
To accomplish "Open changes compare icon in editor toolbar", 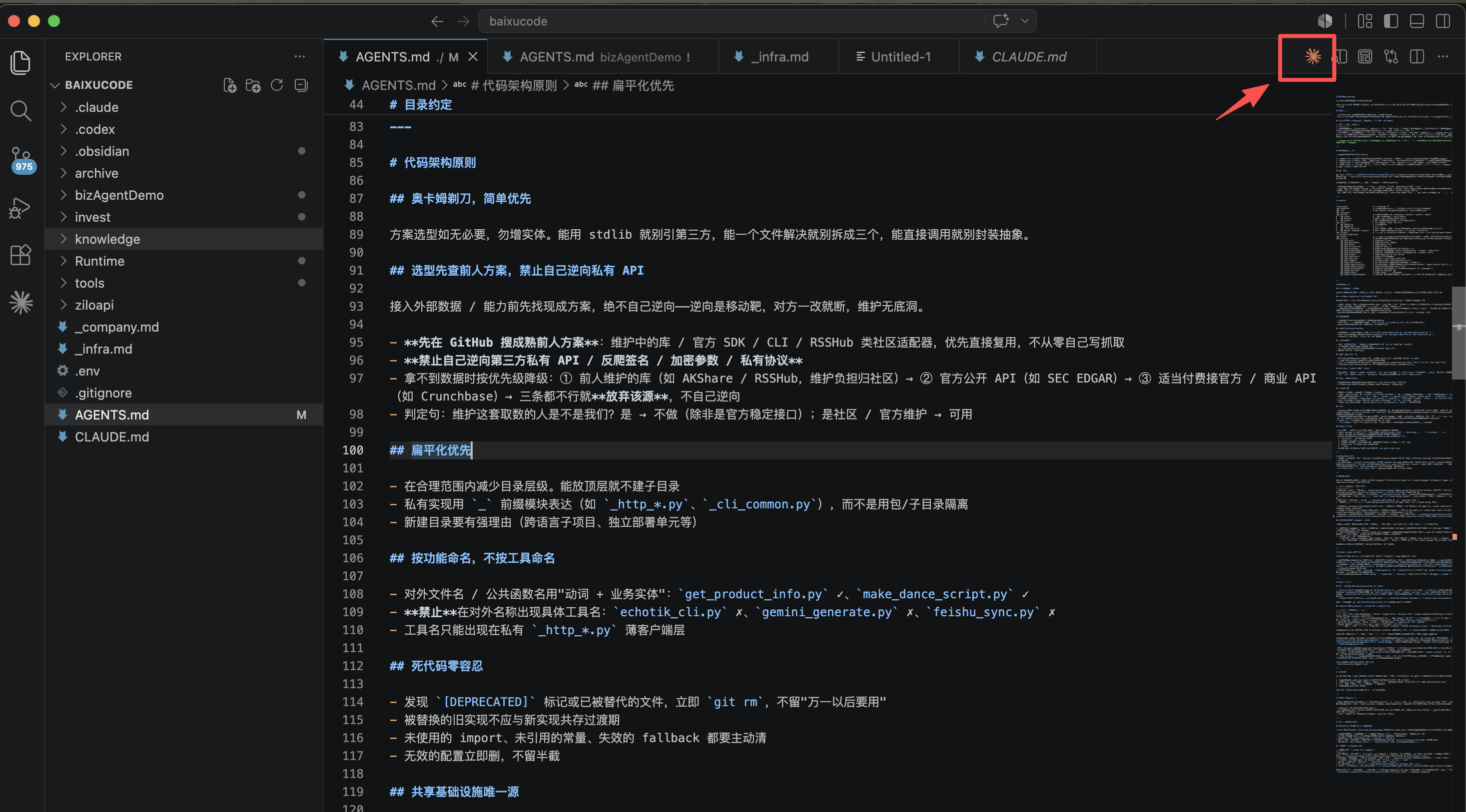I will pyautogui.click(x=1392, y=56).
